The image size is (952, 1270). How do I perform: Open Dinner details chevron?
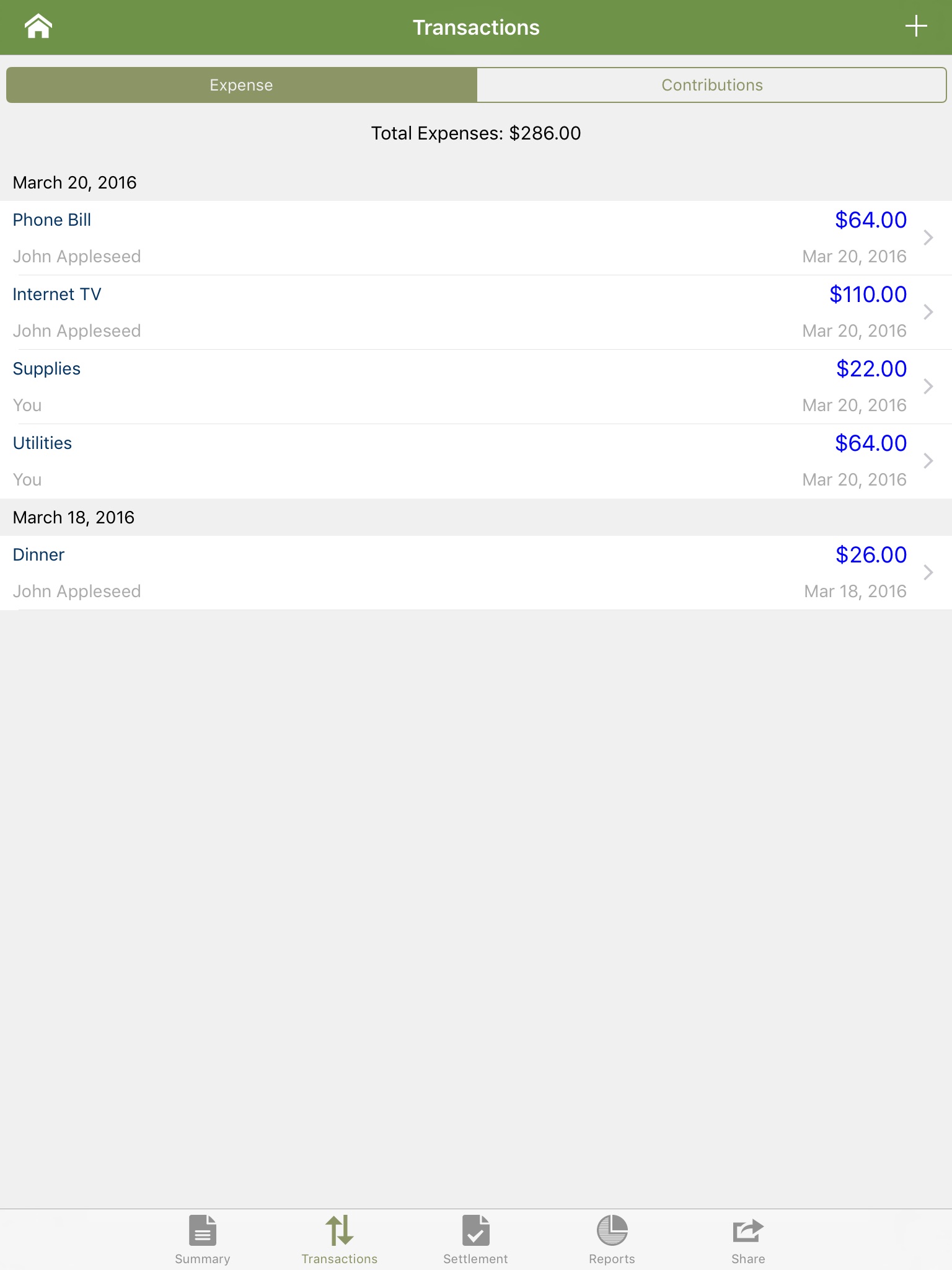click(928, 572)
